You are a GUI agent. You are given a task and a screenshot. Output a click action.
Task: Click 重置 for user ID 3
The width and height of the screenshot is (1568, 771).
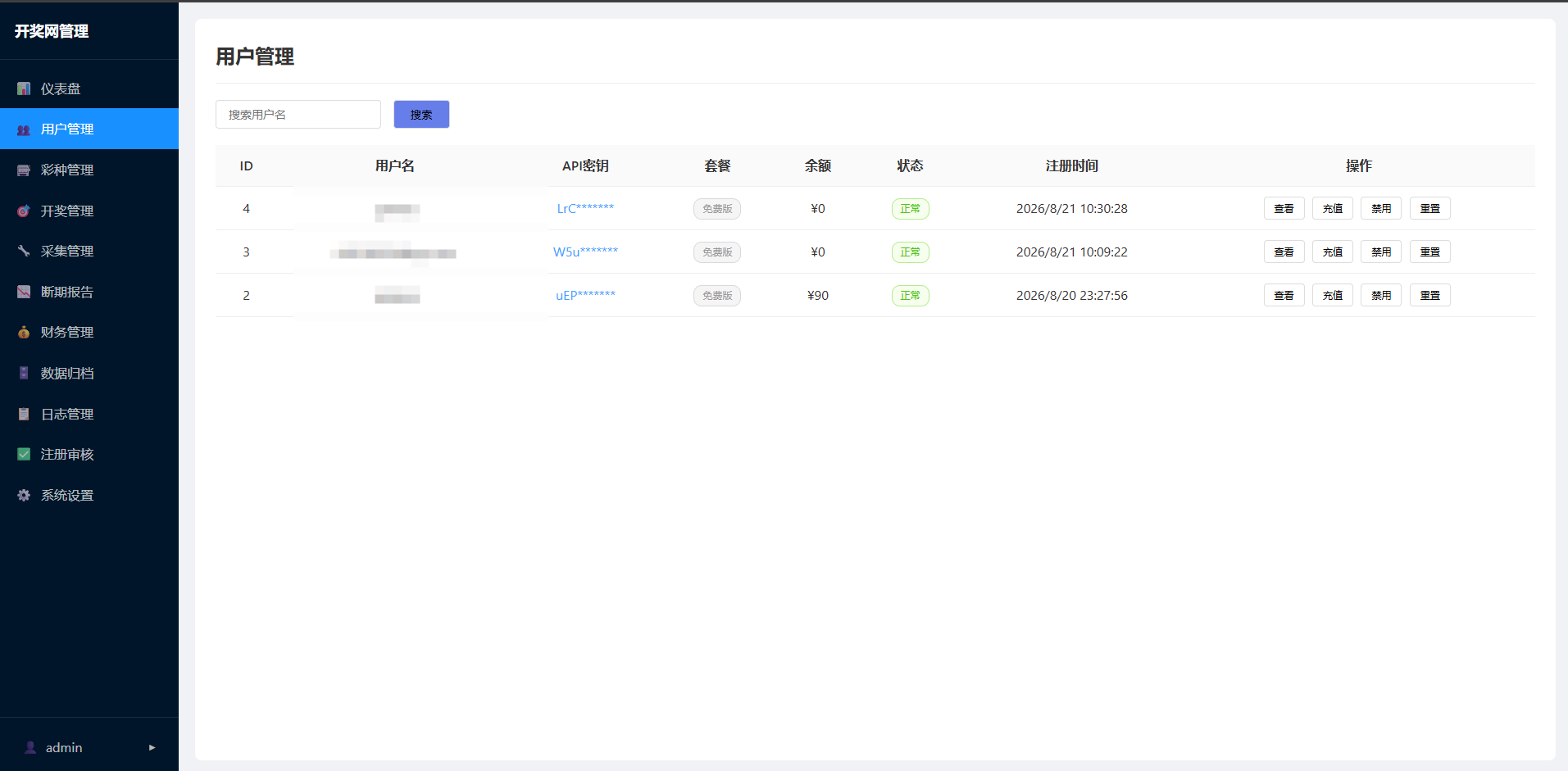click(x=1430, y=252)
